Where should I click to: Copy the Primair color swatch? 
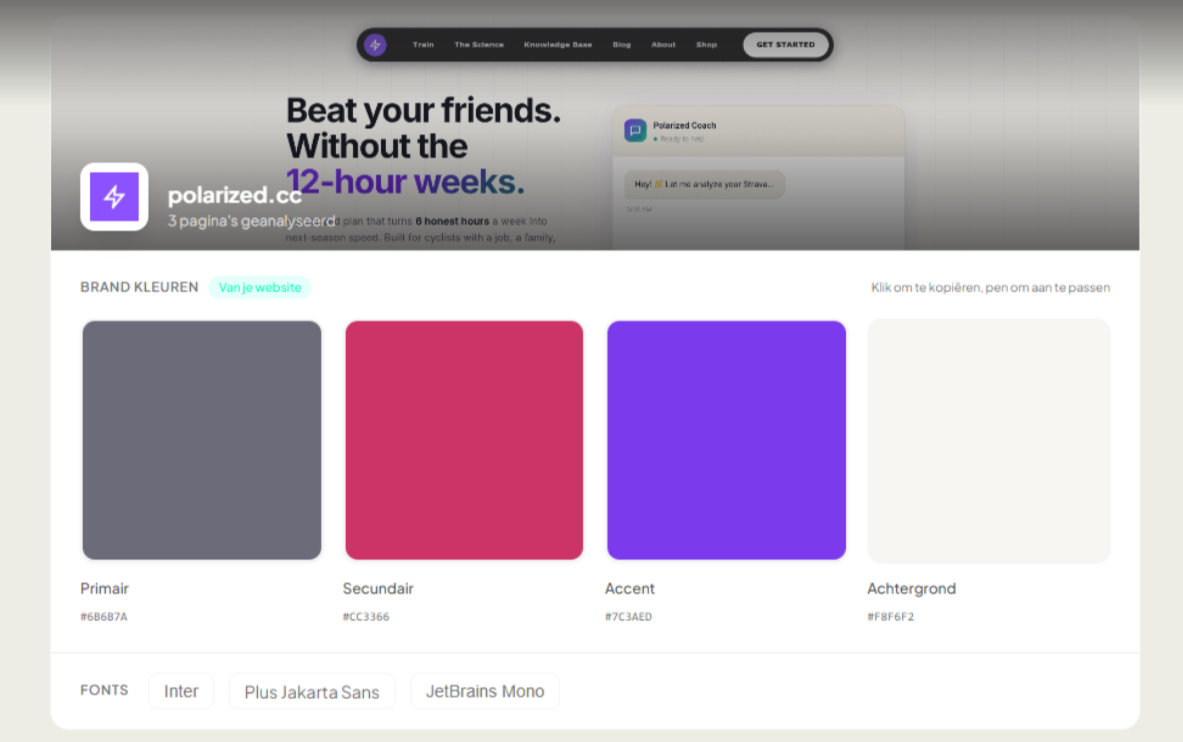201,440
